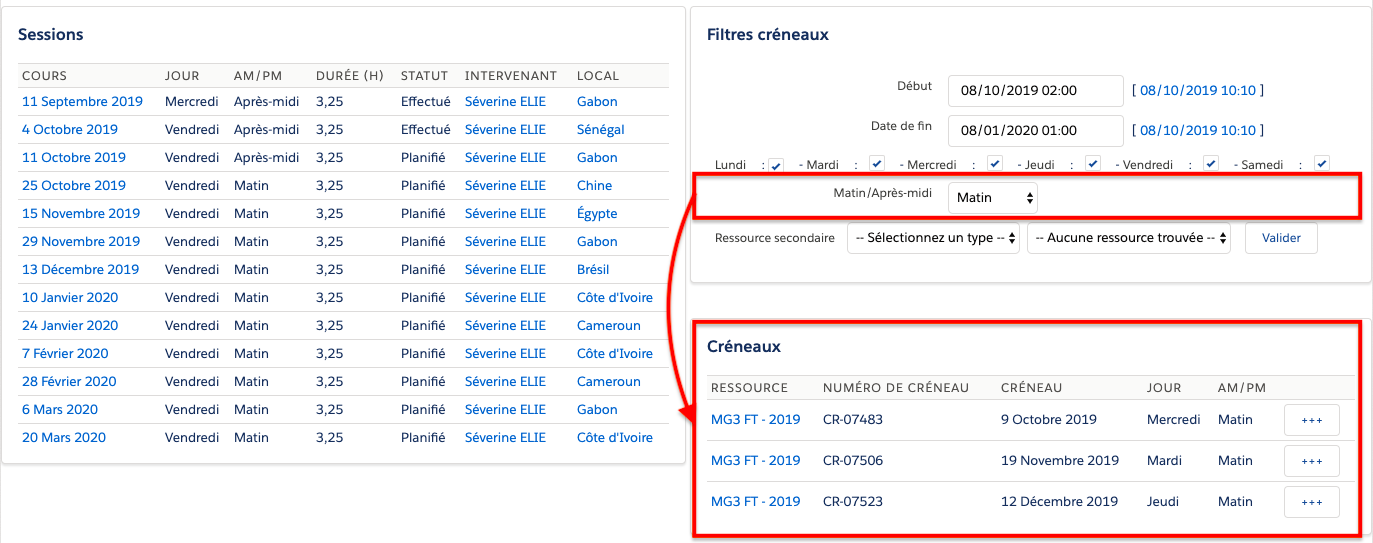Click Séverine ELIE on the 20 Mars 2020 row
This screenshot has width=1373, height=543.
505,438
